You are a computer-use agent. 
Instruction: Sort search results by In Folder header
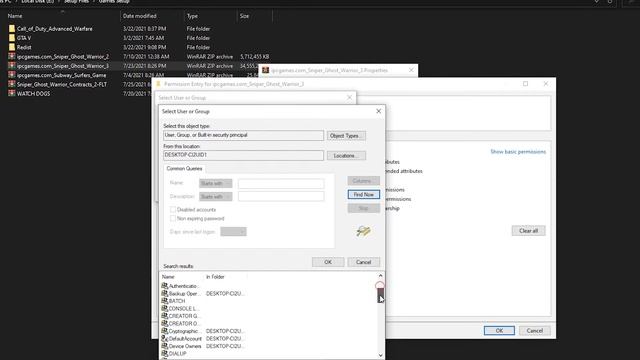coord(215,277)
